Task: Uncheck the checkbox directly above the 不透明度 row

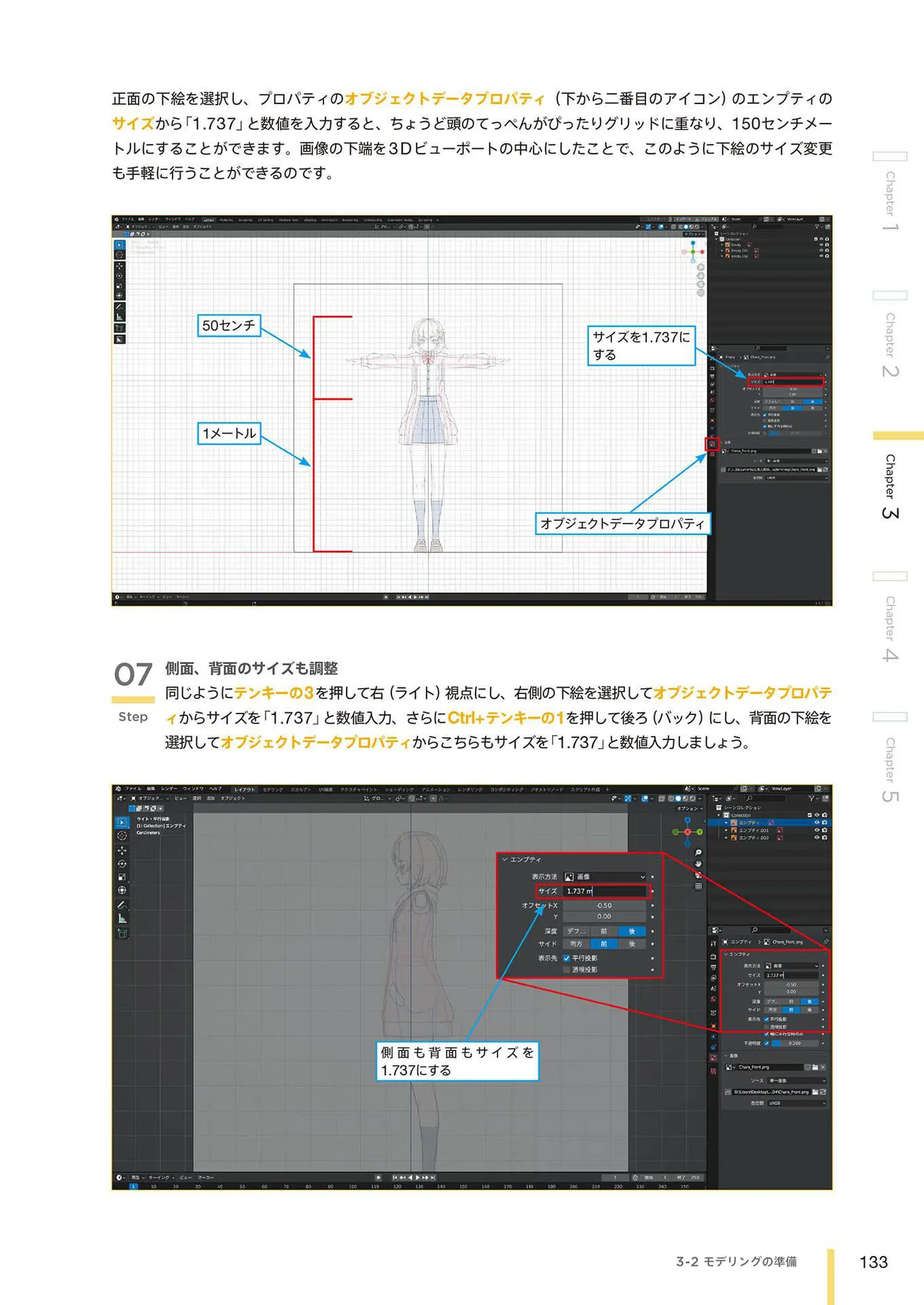Action: [767, 1034]
